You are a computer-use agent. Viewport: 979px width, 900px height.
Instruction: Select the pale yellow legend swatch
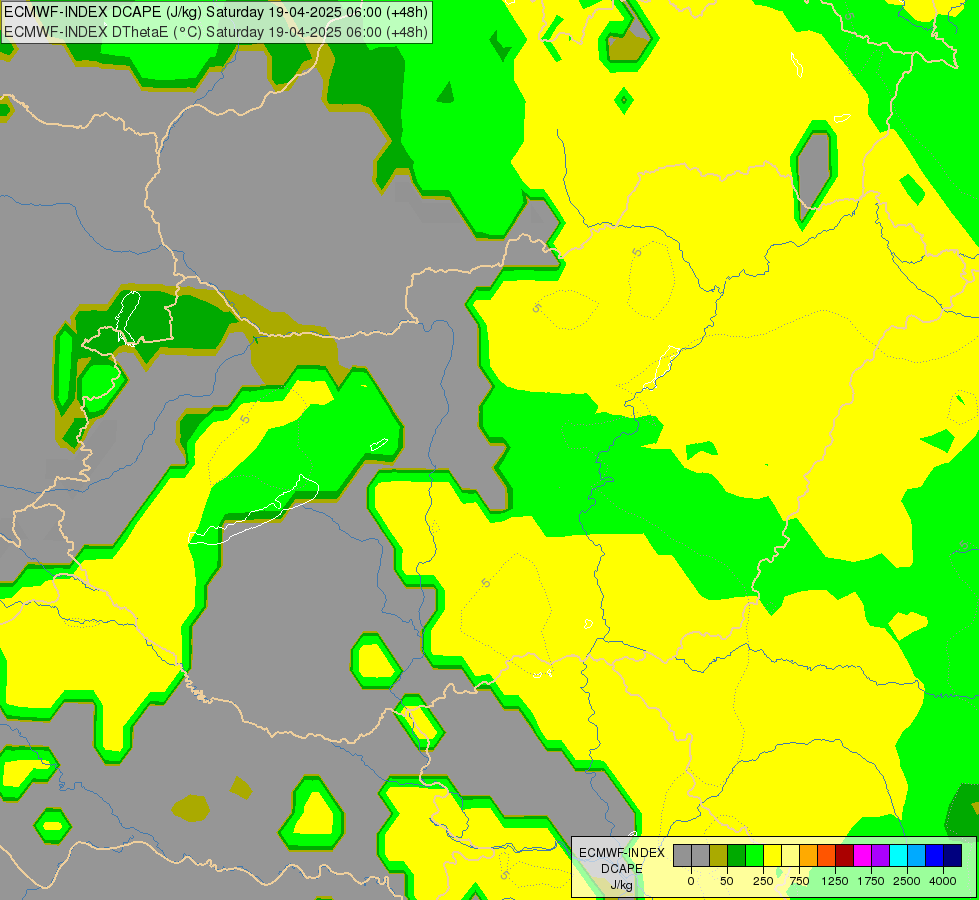point(790,856)
